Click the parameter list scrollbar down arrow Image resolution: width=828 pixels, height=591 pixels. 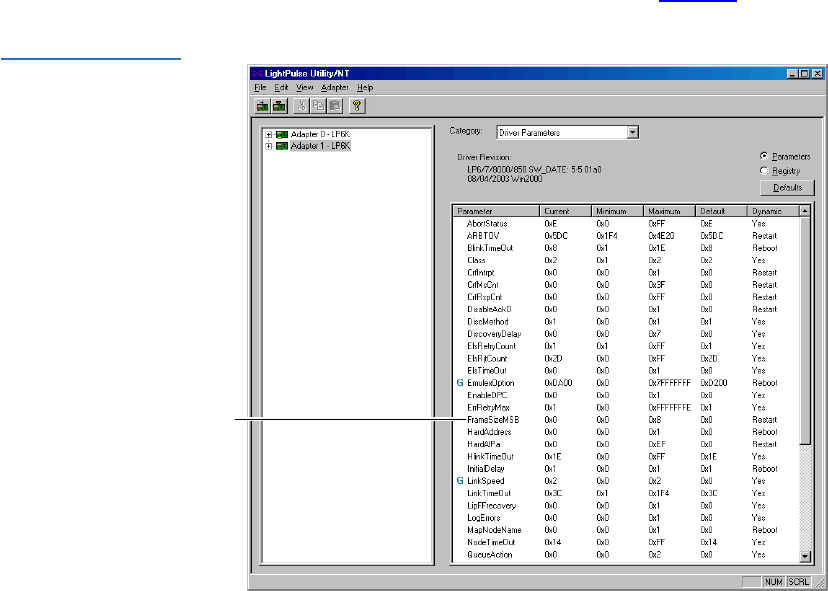[805, 556]
